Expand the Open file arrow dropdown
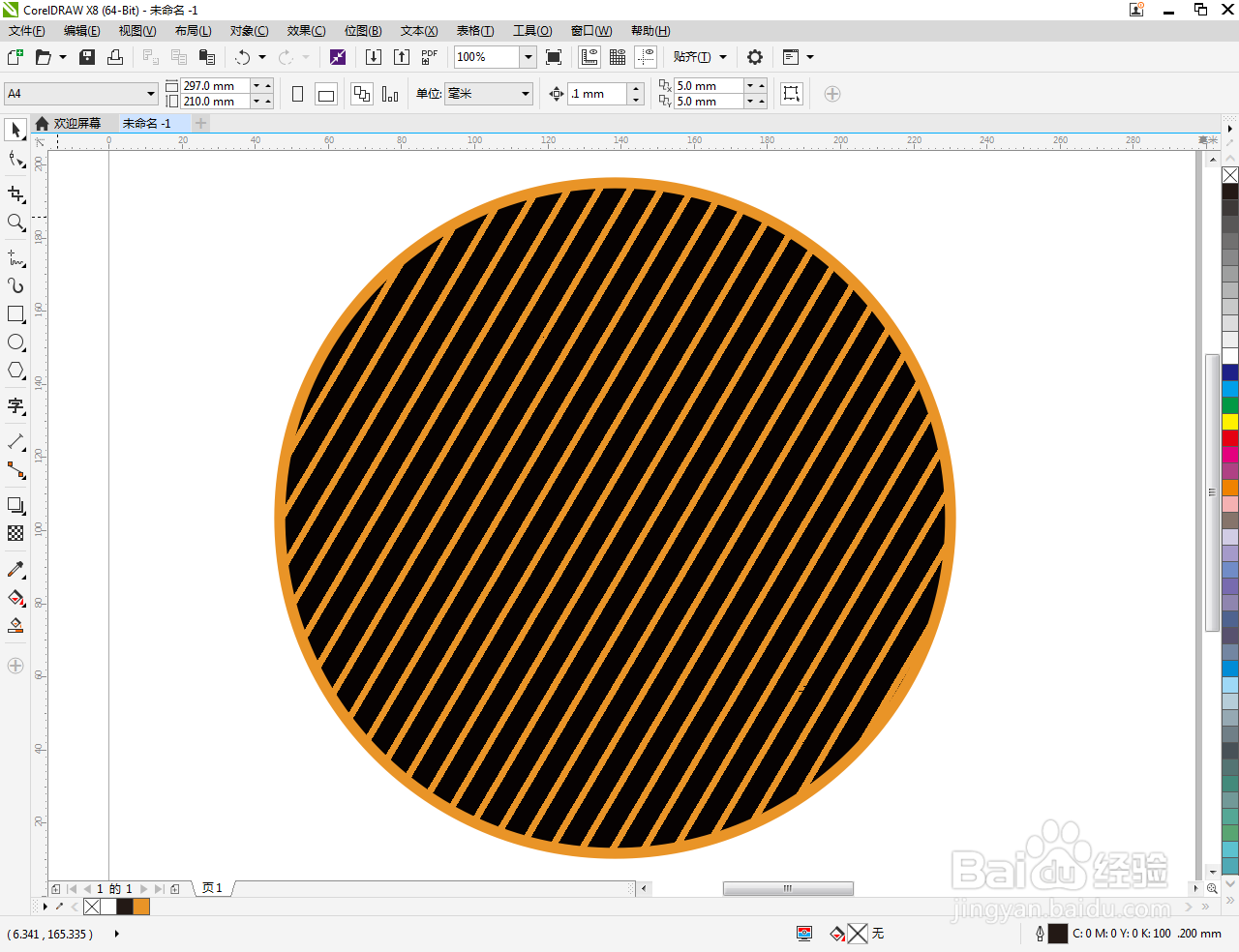This screenshot has height=952, width=1239. [63, 57]
